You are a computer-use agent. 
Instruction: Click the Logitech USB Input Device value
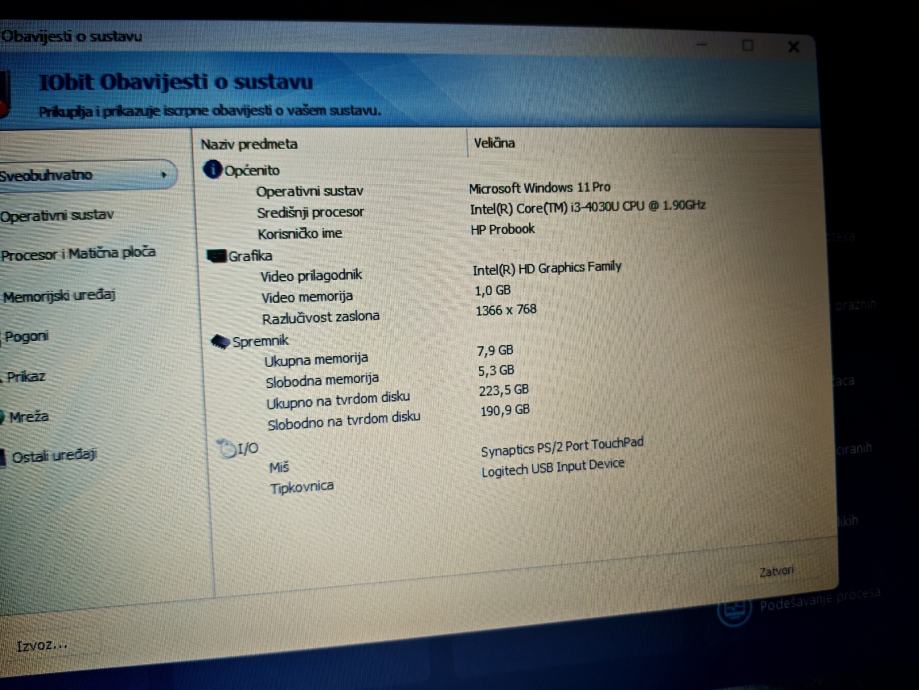tap(553, 468)
